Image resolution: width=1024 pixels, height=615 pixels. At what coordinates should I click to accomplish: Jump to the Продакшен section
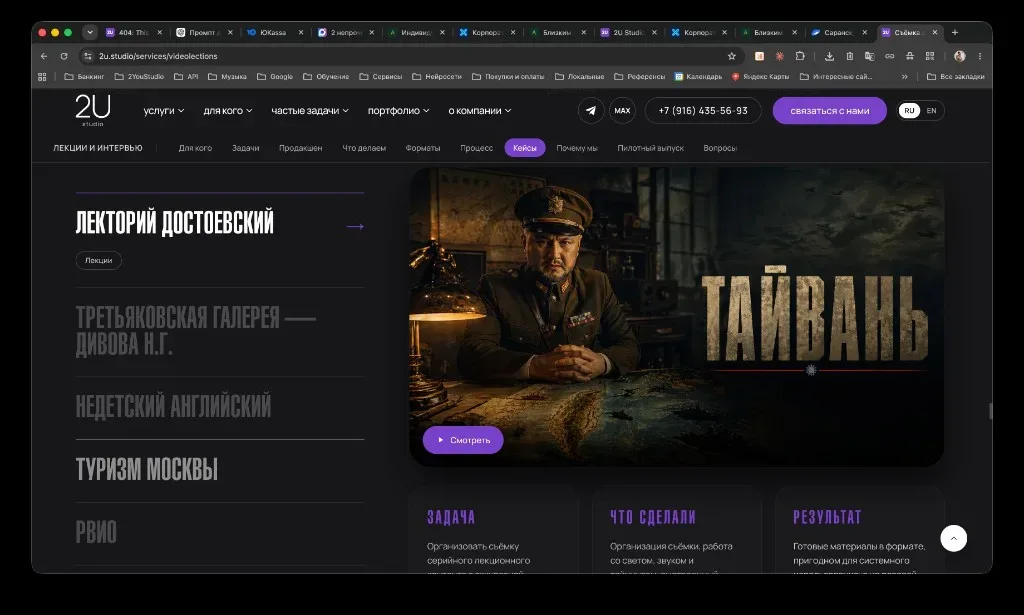point(300,148)
